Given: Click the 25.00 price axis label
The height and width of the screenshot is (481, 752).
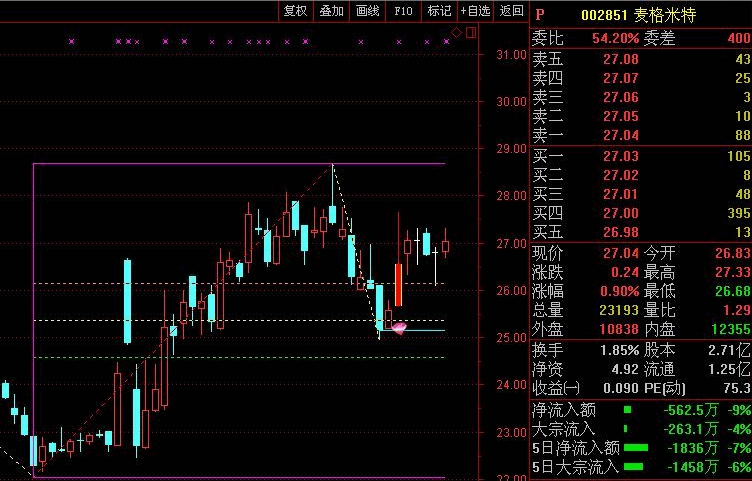Looking at the screenshot, I should click(x=511, y=338).
